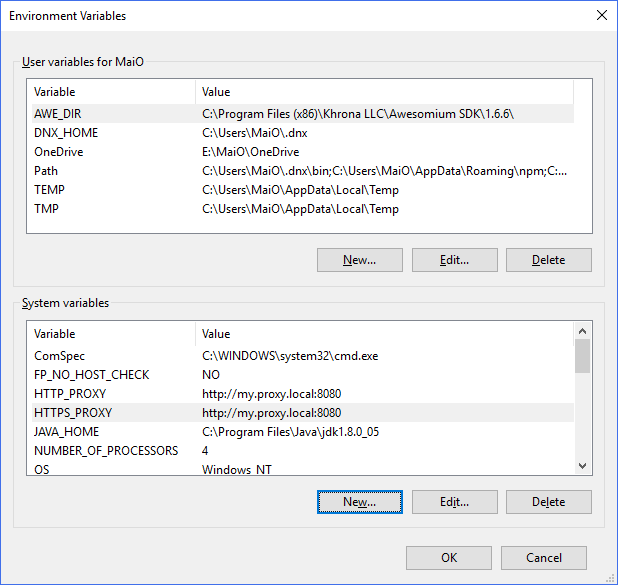The width and height of the screenshot is (618, 585).
Task: Close the Environment Variables dialog
Action: pyautogui.click(x=601, y=15)
